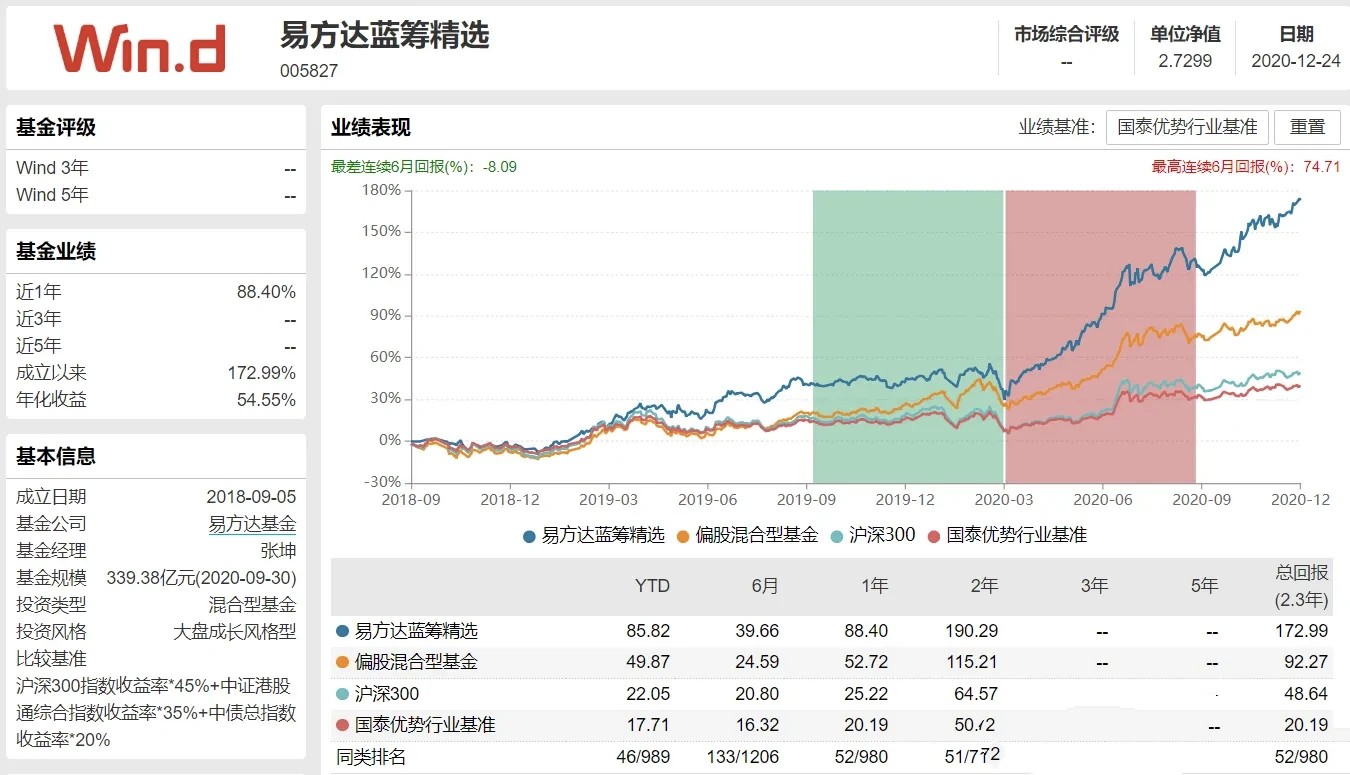Click the 2020-03 x-axis label
This screenshot has width=1350, height=775.
click(x=1003, y=499)
